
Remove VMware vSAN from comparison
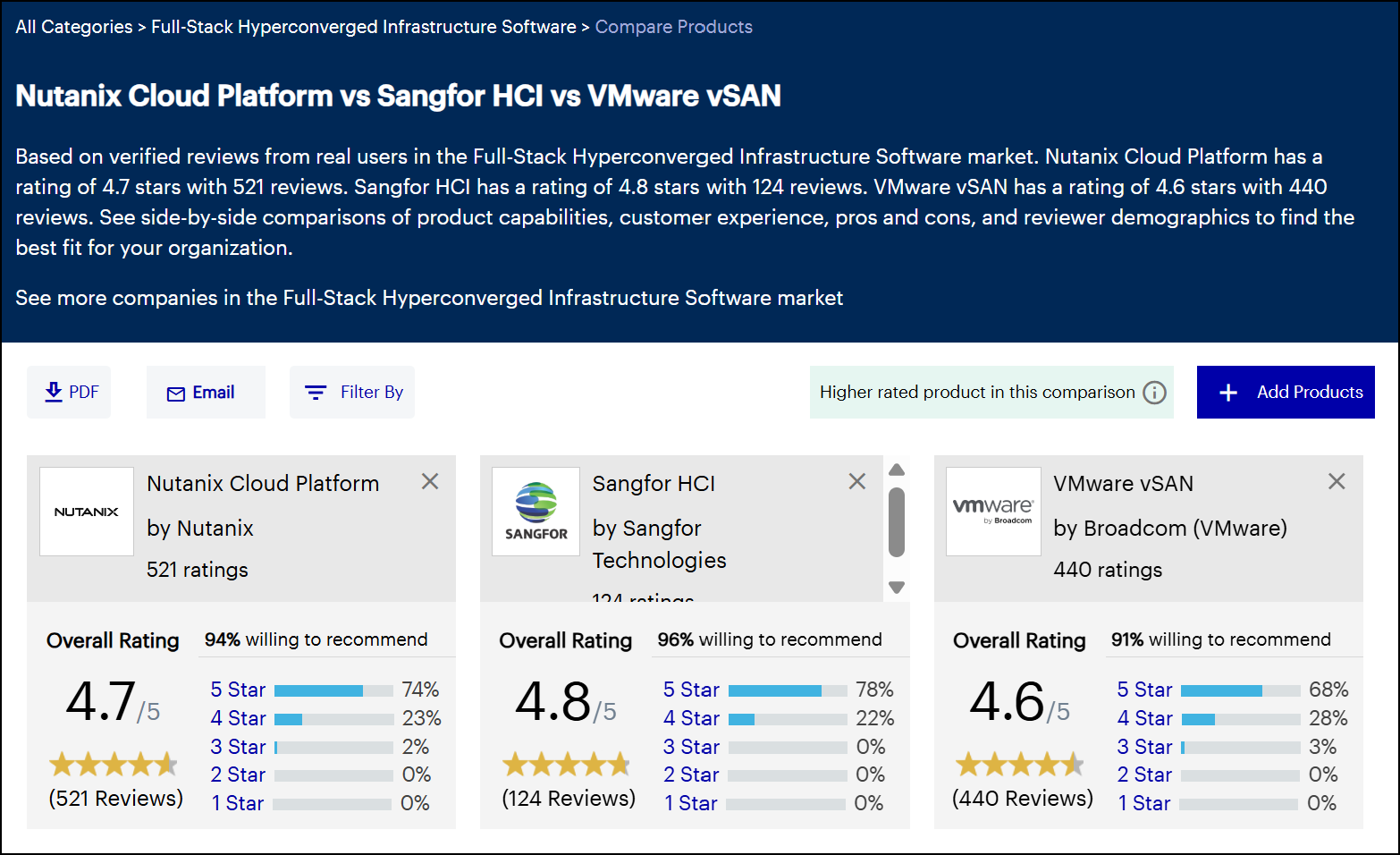[x=1337, y=481]
